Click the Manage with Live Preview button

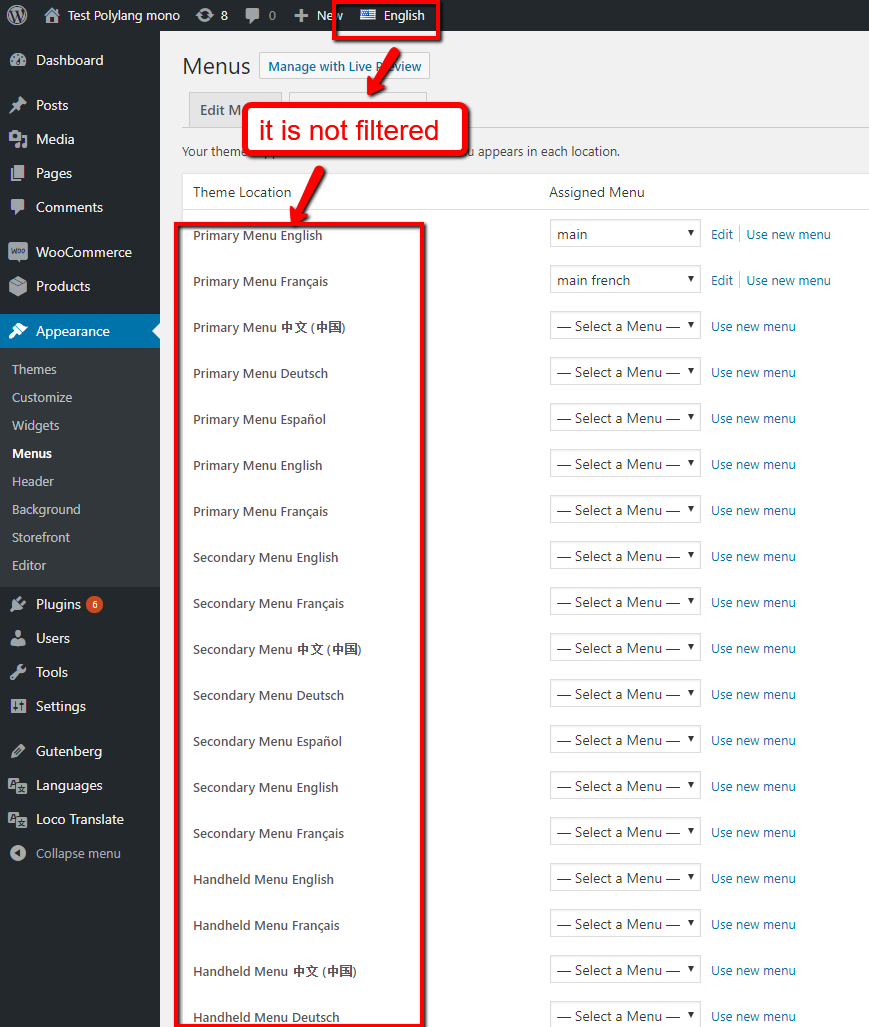(x=343, y=65)
